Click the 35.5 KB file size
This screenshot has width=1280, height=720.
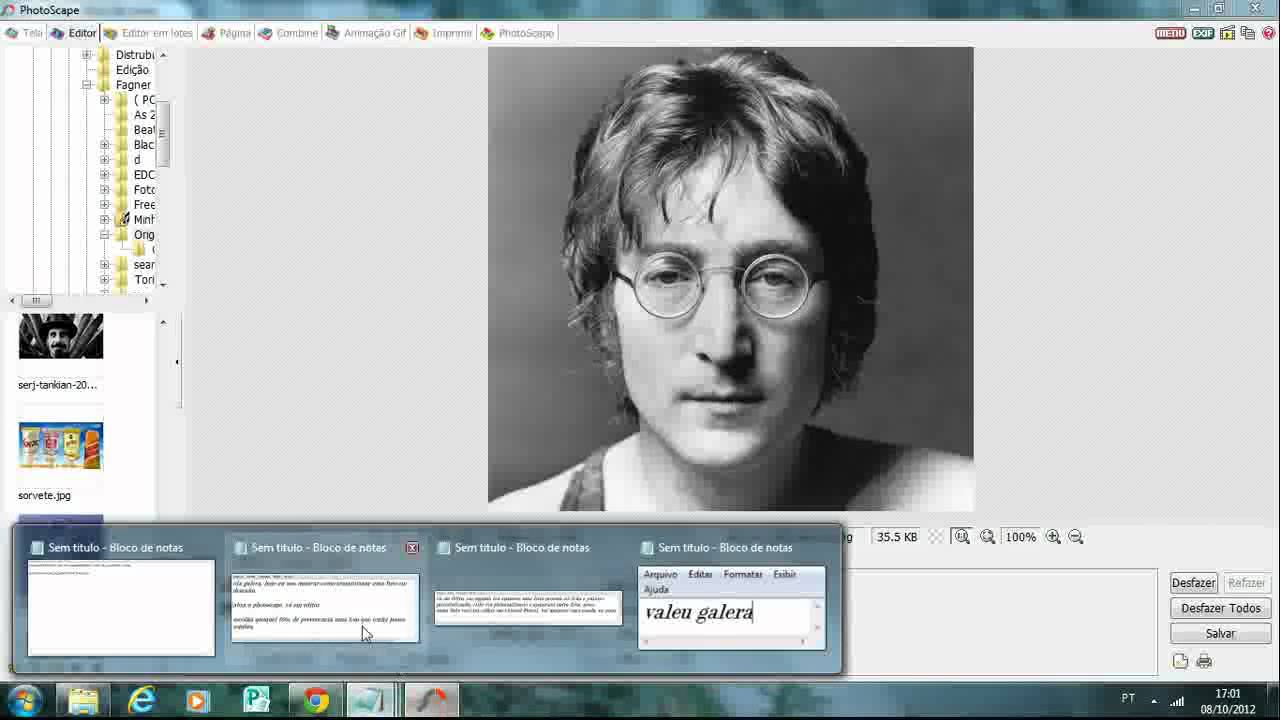[897, 537]
